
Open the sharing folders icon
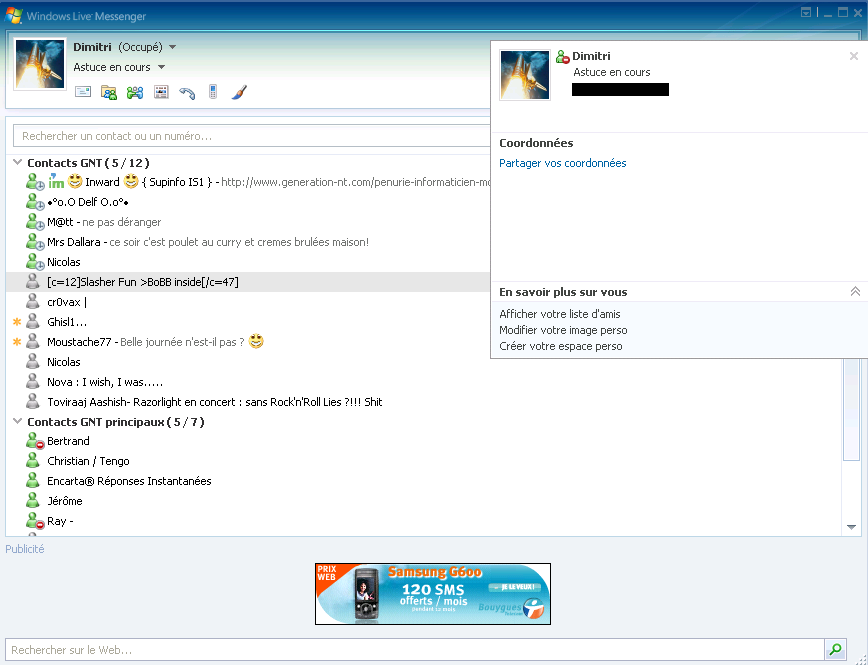point(109,92)
